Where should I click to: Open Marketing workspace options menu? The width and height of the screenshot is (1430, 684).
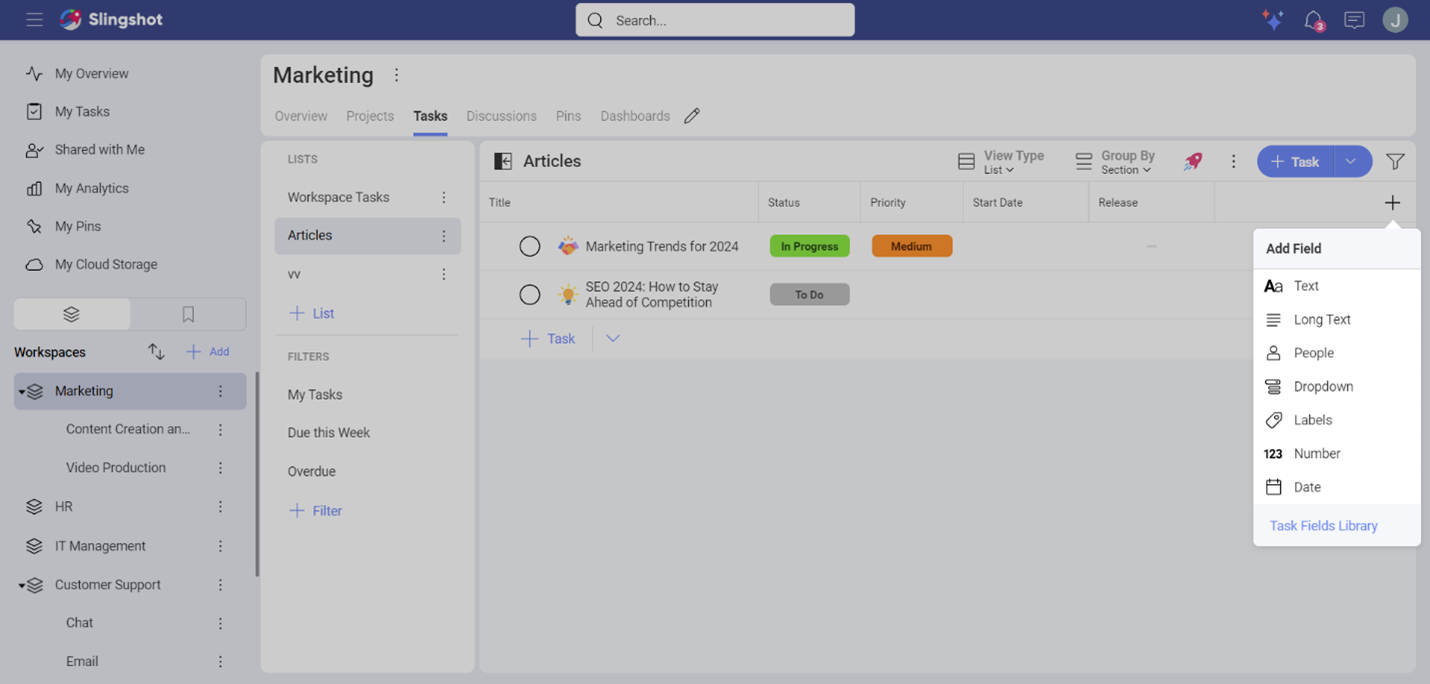pos(221,391)
